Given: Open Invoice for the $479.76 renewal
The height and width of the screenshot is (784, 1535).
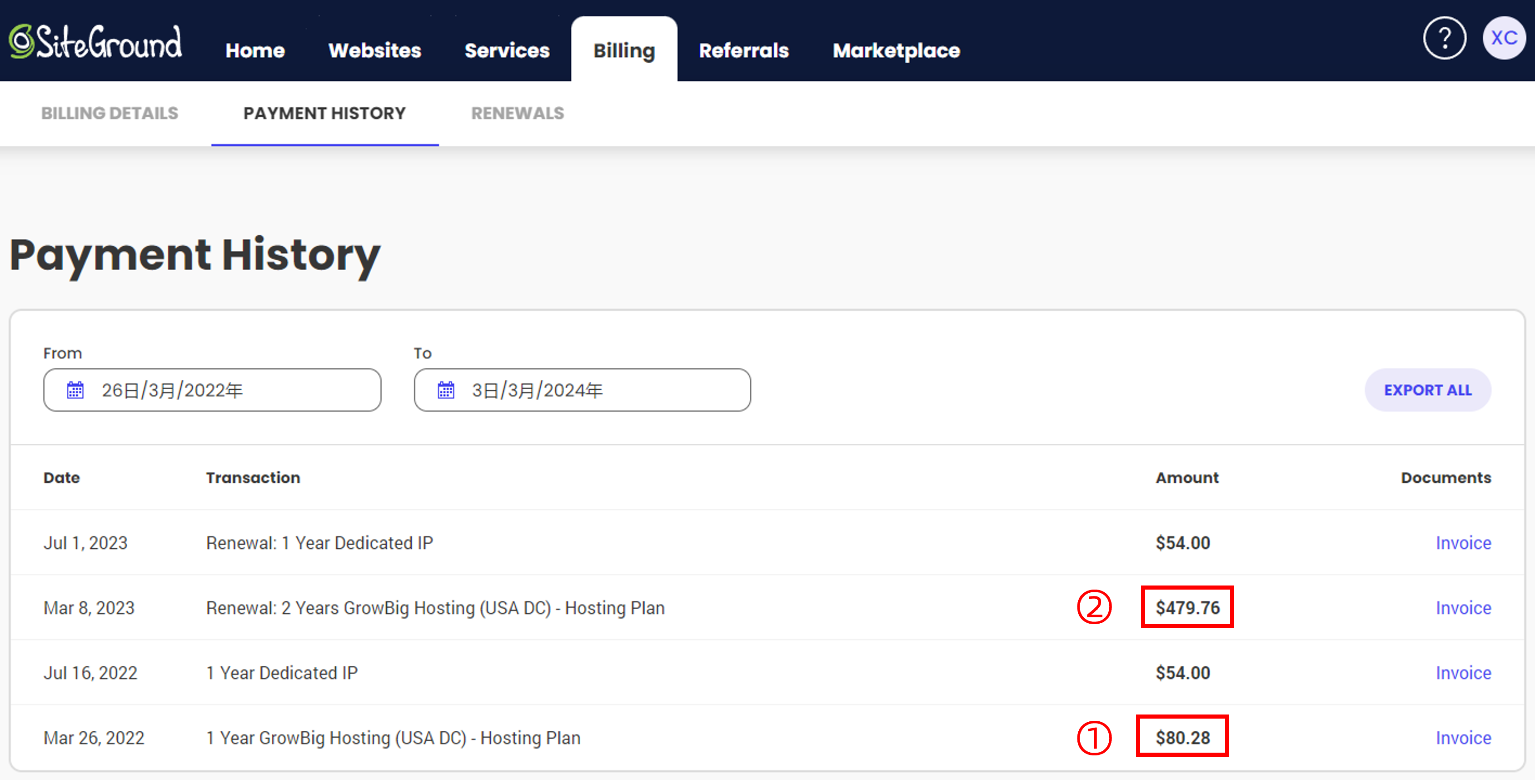Looking at the screenshot, I should click(1463, 608).
